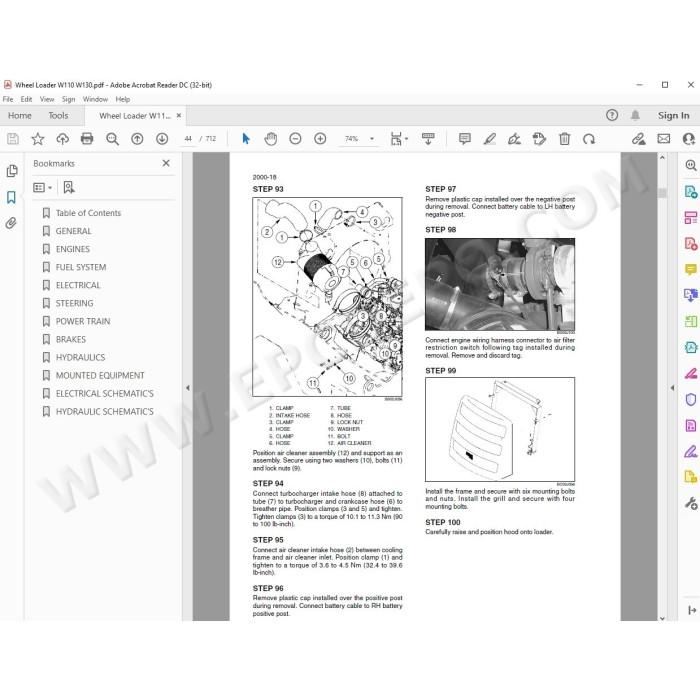Click the Sign In button
The width and height of the screenshot is (700, 700).
[x=673, y=116]
